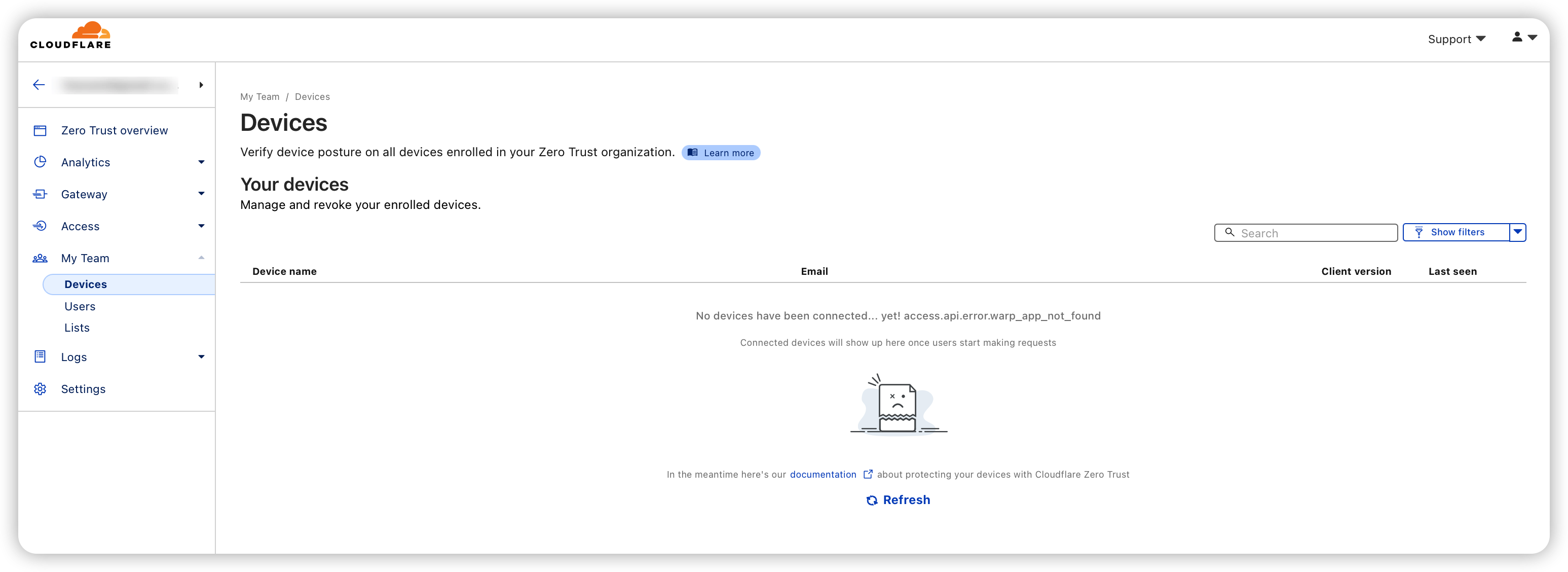Click the Zero Trust overview window icon

40,130
